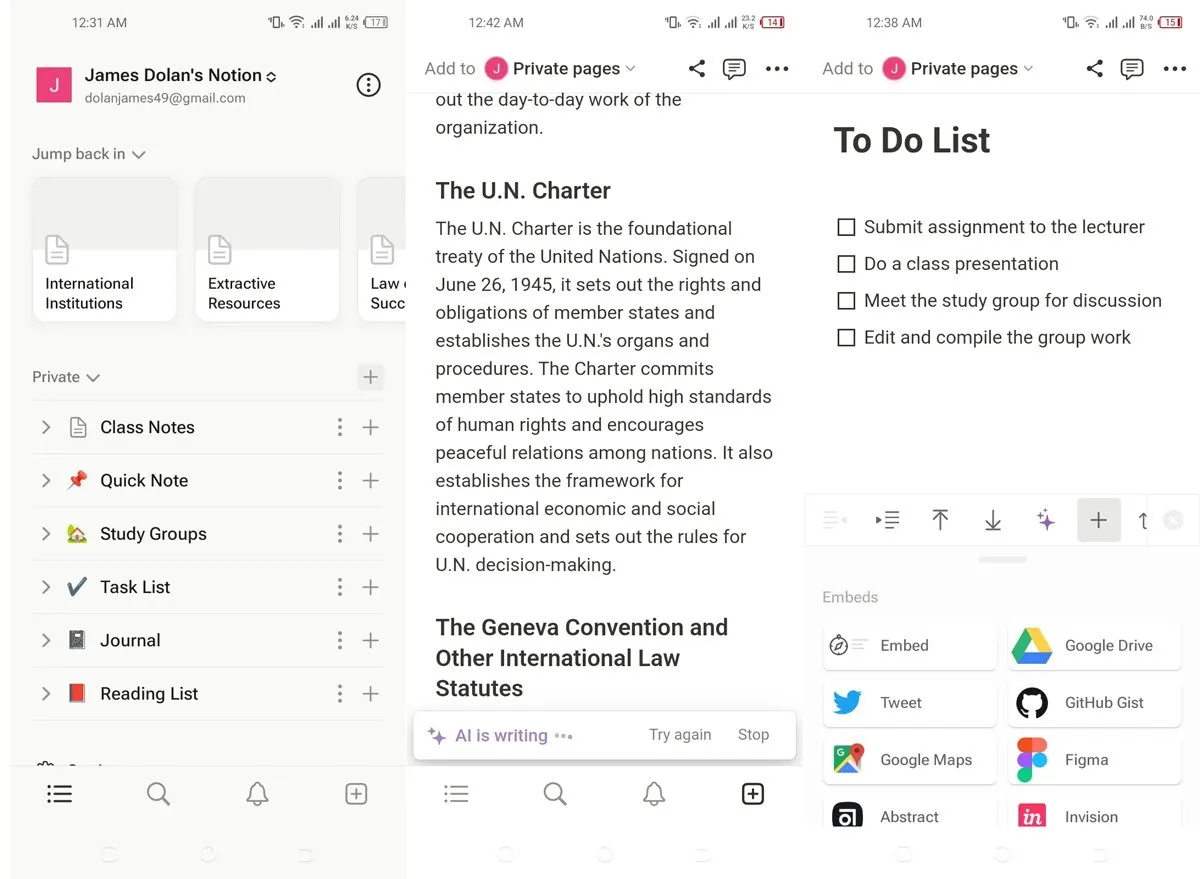Choose the Figma embed option
Viewport: 1200px width, 879px height.
click(x=1094, y=760)
